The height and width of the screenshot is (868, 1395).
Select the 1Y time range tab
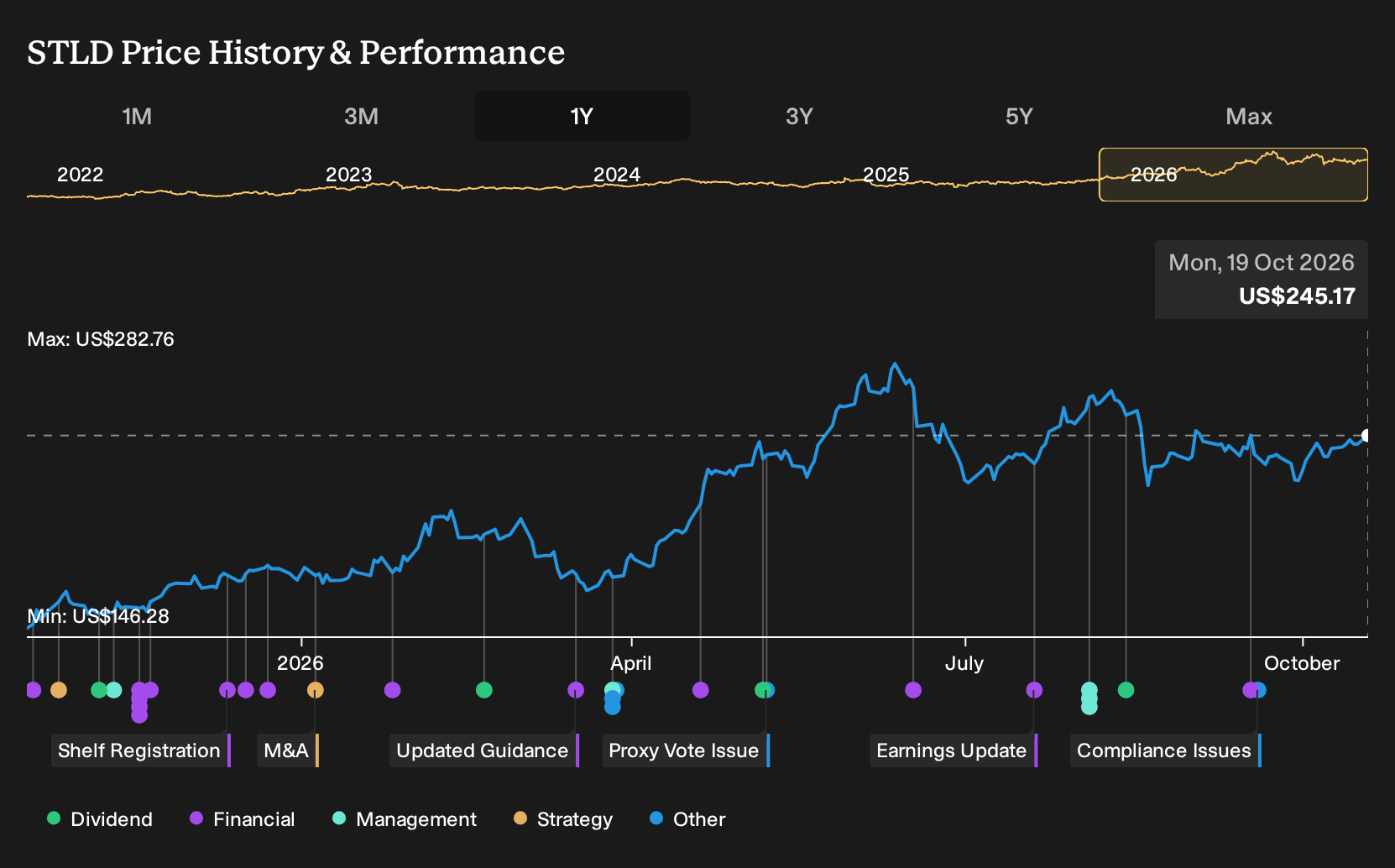[582, 116]
